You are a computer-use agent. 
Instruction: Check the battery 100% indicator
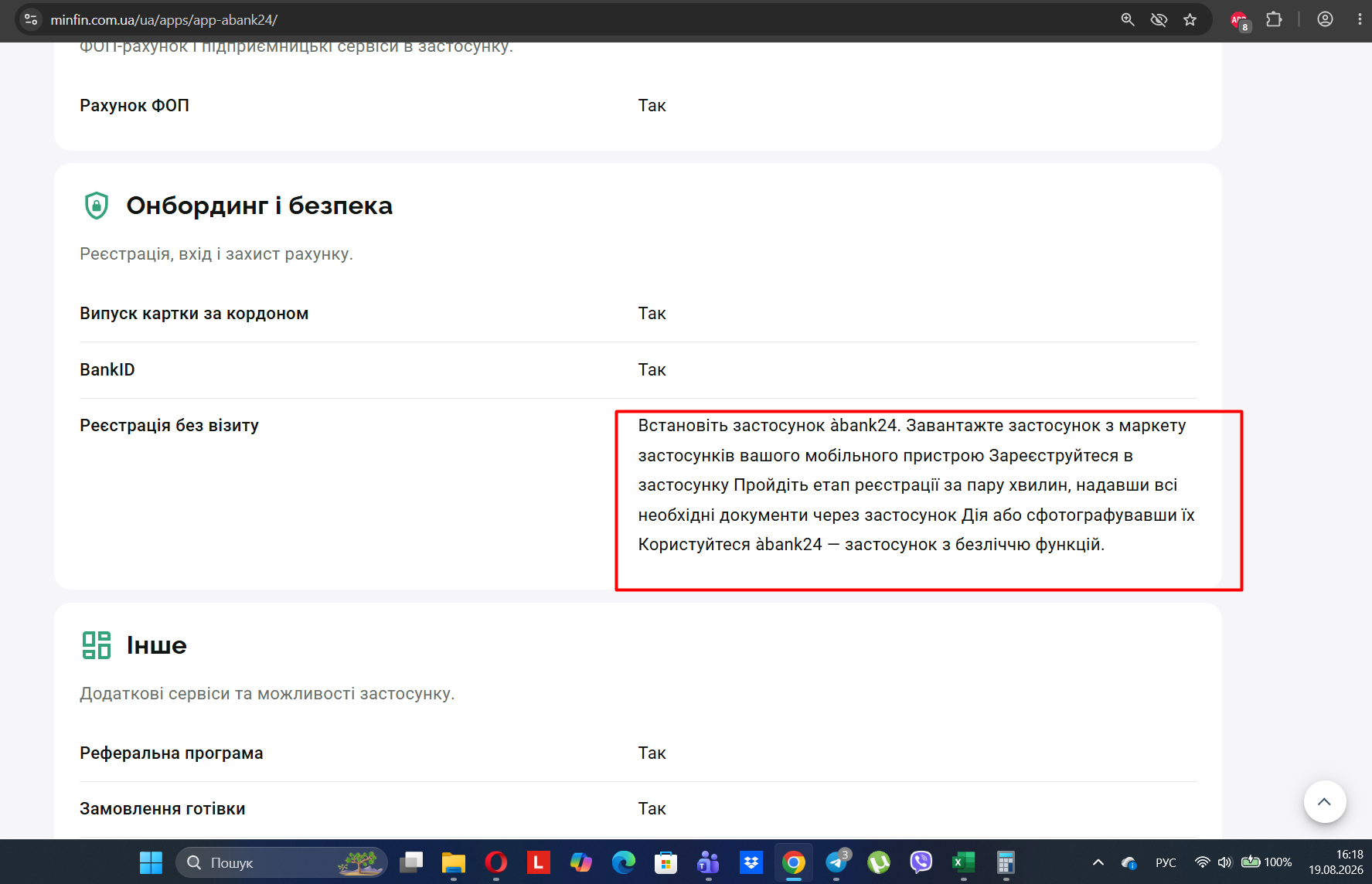point(1267,862)
